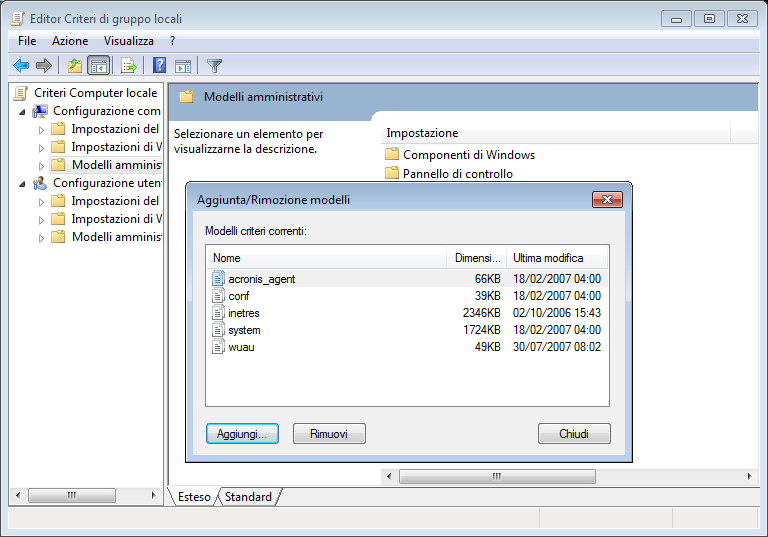Click the up one level folder icon
This screenshot has height=537, width=768.
(x=74, y=66)
